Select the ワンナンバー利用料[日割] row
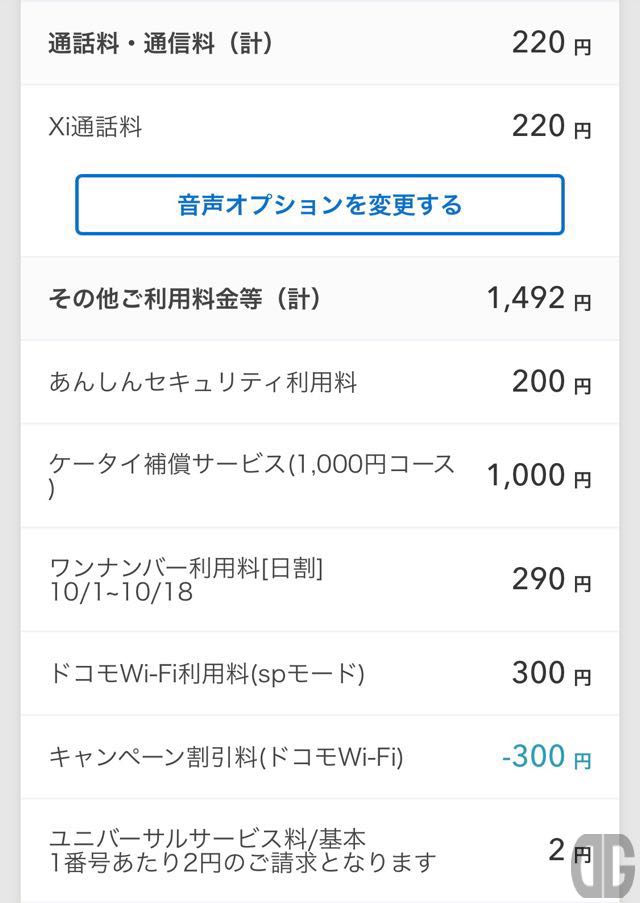Viewport: 640px width, 903px height. tap(320, 580)
